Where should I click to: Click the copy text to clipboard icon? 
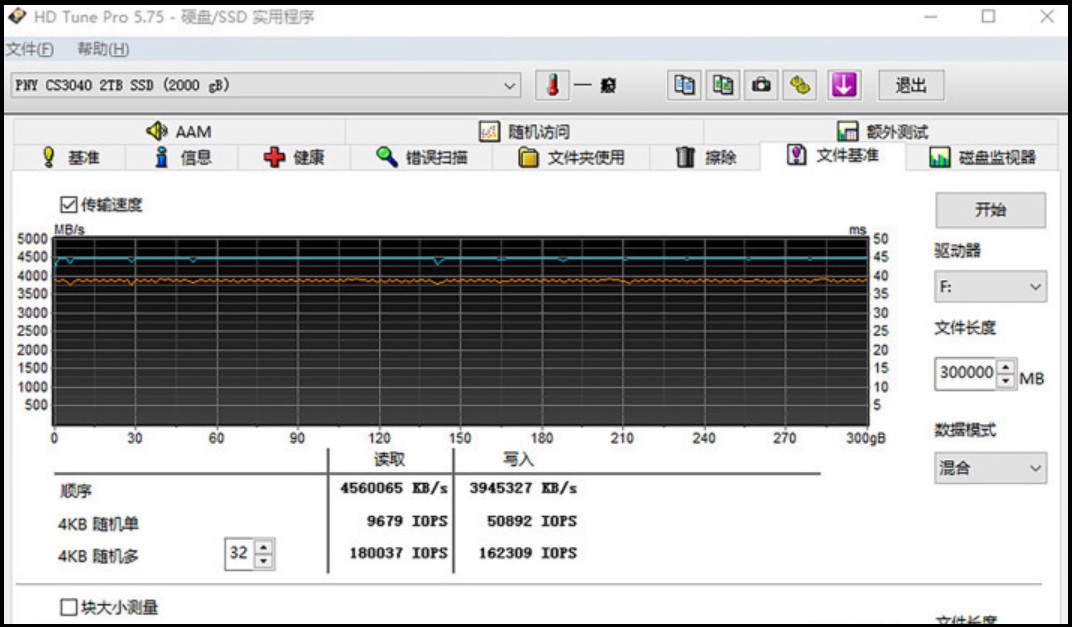click(x=684, y=86)
